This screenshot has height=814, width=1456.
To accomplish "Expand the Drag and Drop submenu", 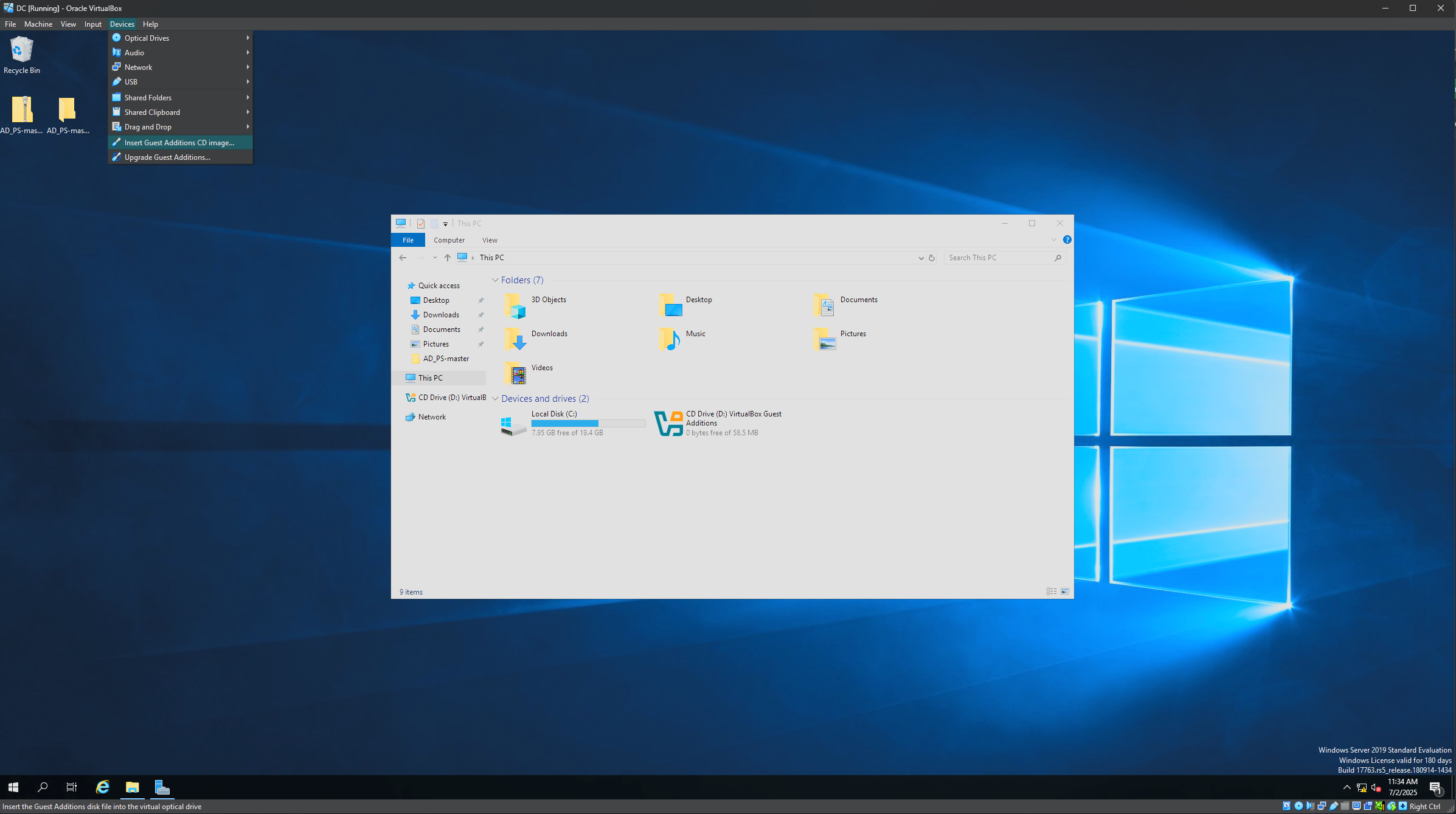I will click(x=181, y=126).
